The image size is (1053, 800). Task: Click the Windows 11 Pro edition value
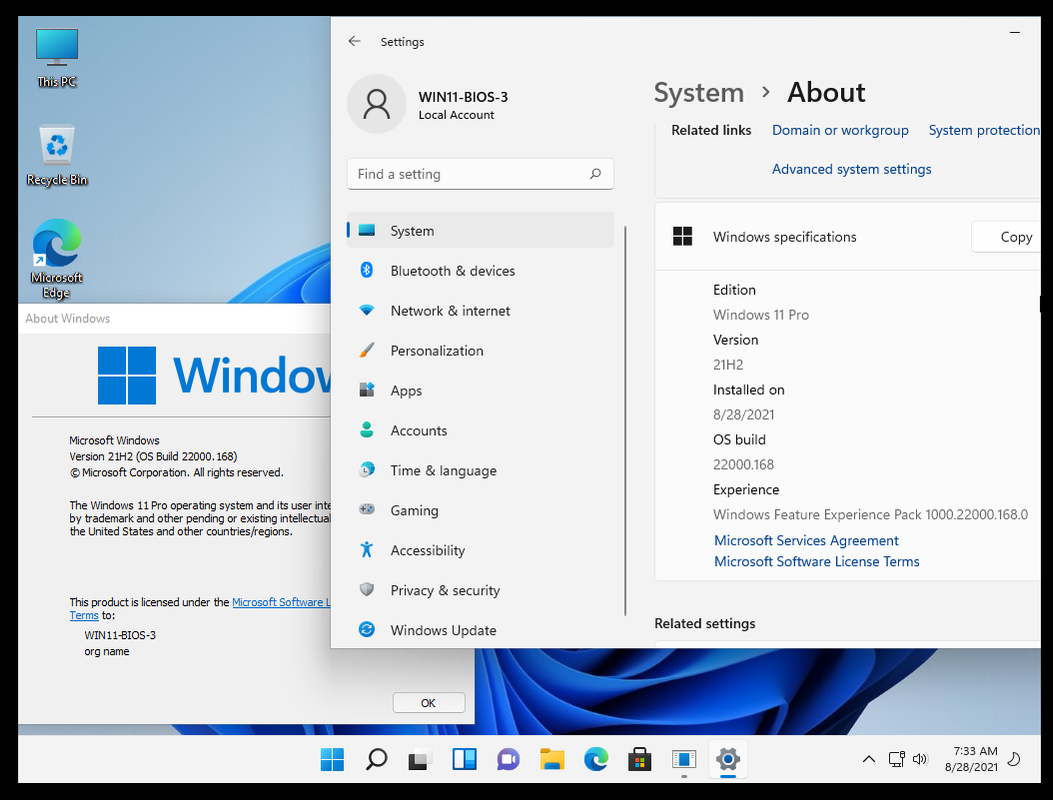point(761,314)
